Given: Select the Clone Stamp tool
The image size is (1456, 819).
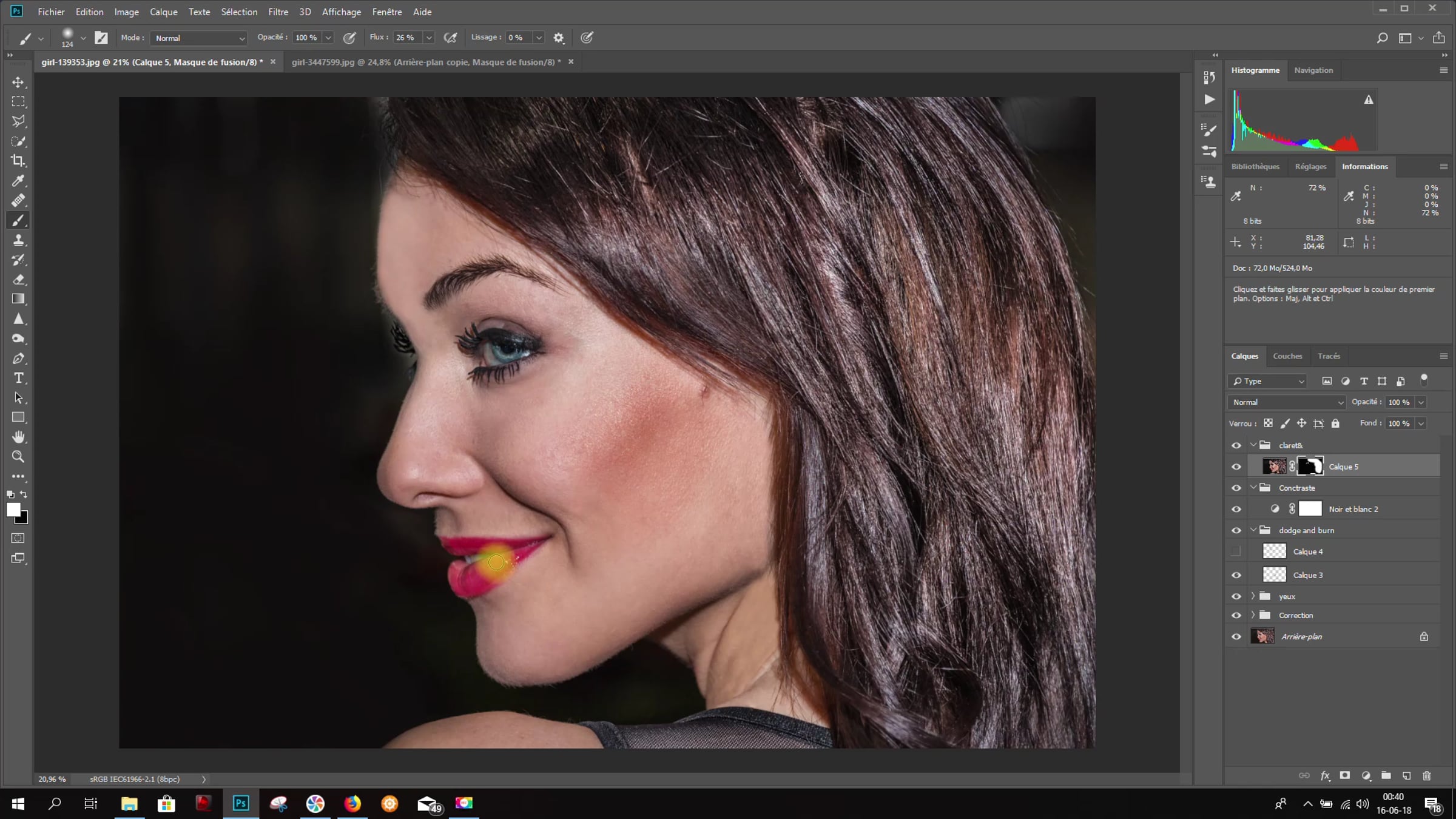Looking at the screenshot, I should pyautogui.click(x=18, y=240).
